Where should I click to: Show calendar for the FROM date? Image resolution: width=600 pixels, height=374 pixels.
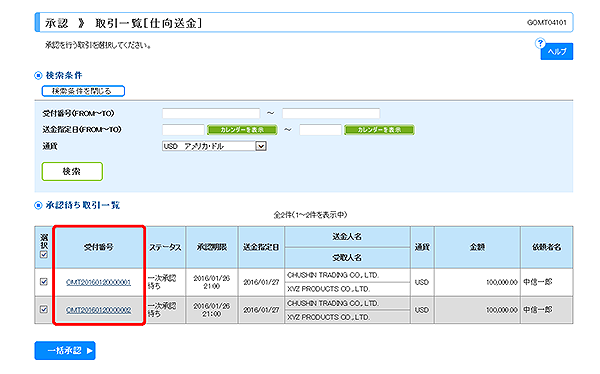click(242, 130)
